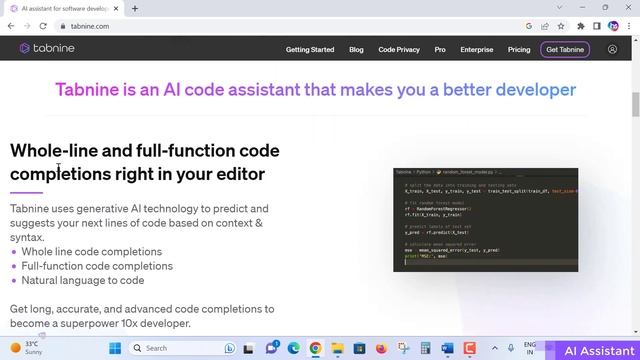
Task: Open the Enterprise nav item
Action: tap(477, 49)
